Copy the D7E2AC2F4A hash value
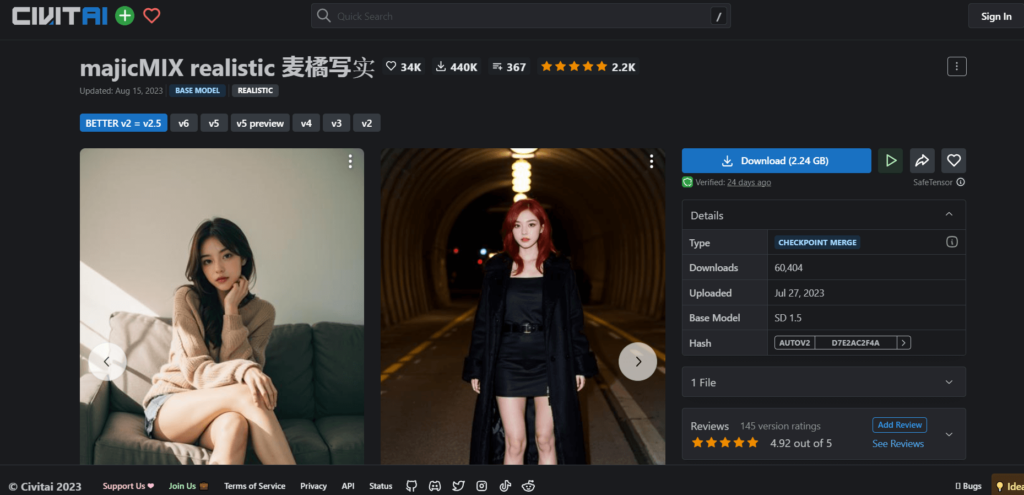 pos(856,343)
